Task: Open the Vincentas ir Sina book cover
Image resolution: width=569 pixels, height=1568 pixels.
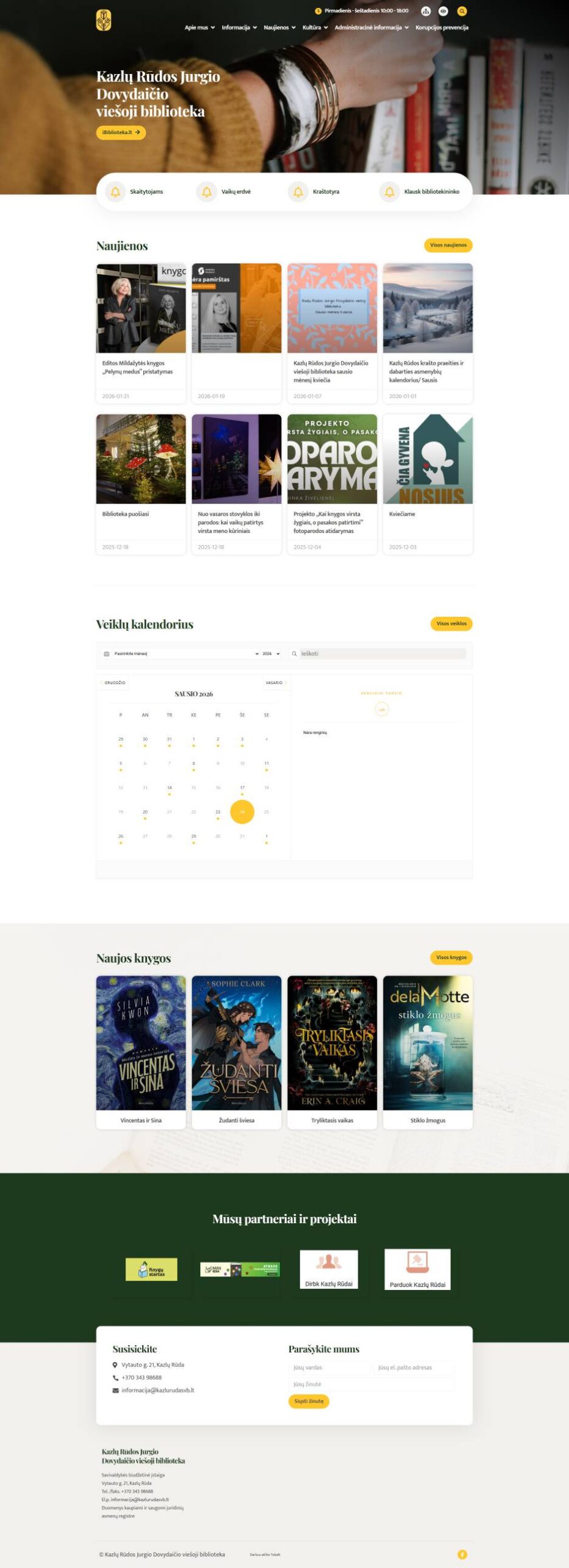Action: (141, 1042)
